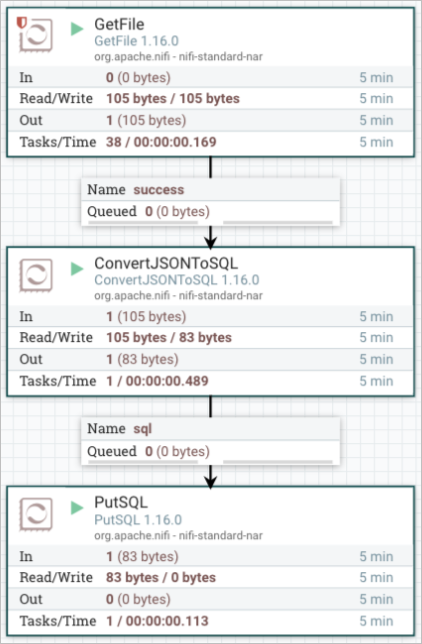Image resolution: width=422 pixels, height=644 pixels.
Task: Click the ConvertJSONToSQL 1.16.0 type label
Action: click(x=177, y=280)
